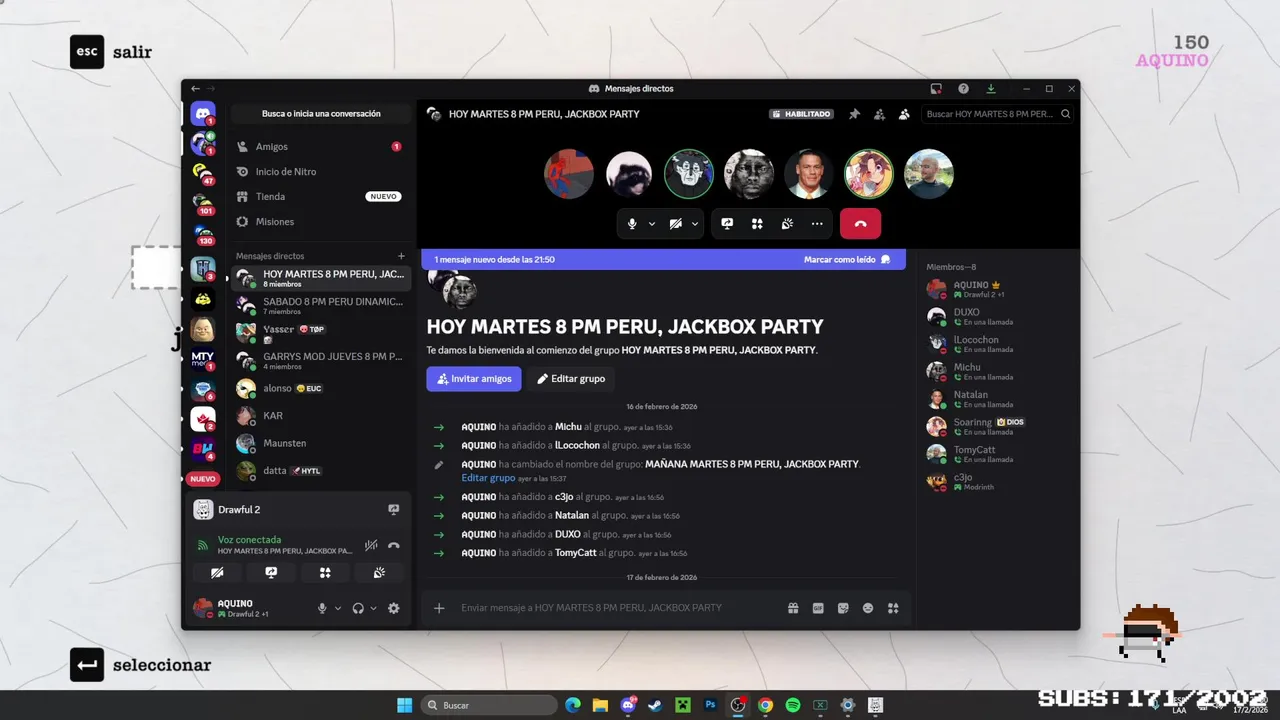This screenshot has width=1280, height=720.
Task: Open the server with 47 notifications
Action: (x=203, y=173)
